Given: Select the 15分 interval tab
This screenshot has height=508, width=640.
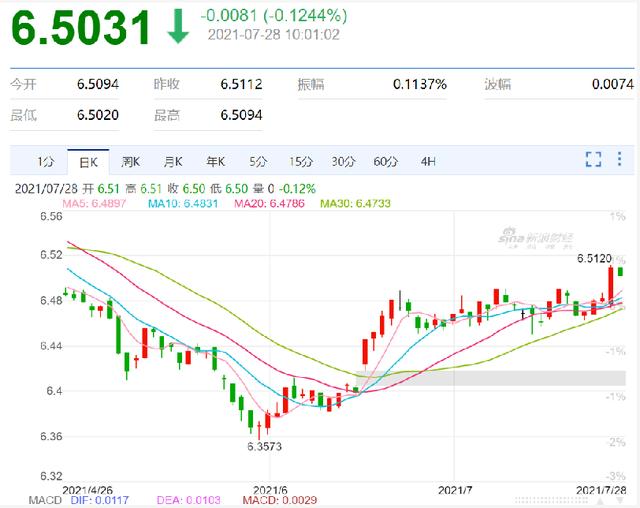Looking at the screenshot, I should [301, 162].
